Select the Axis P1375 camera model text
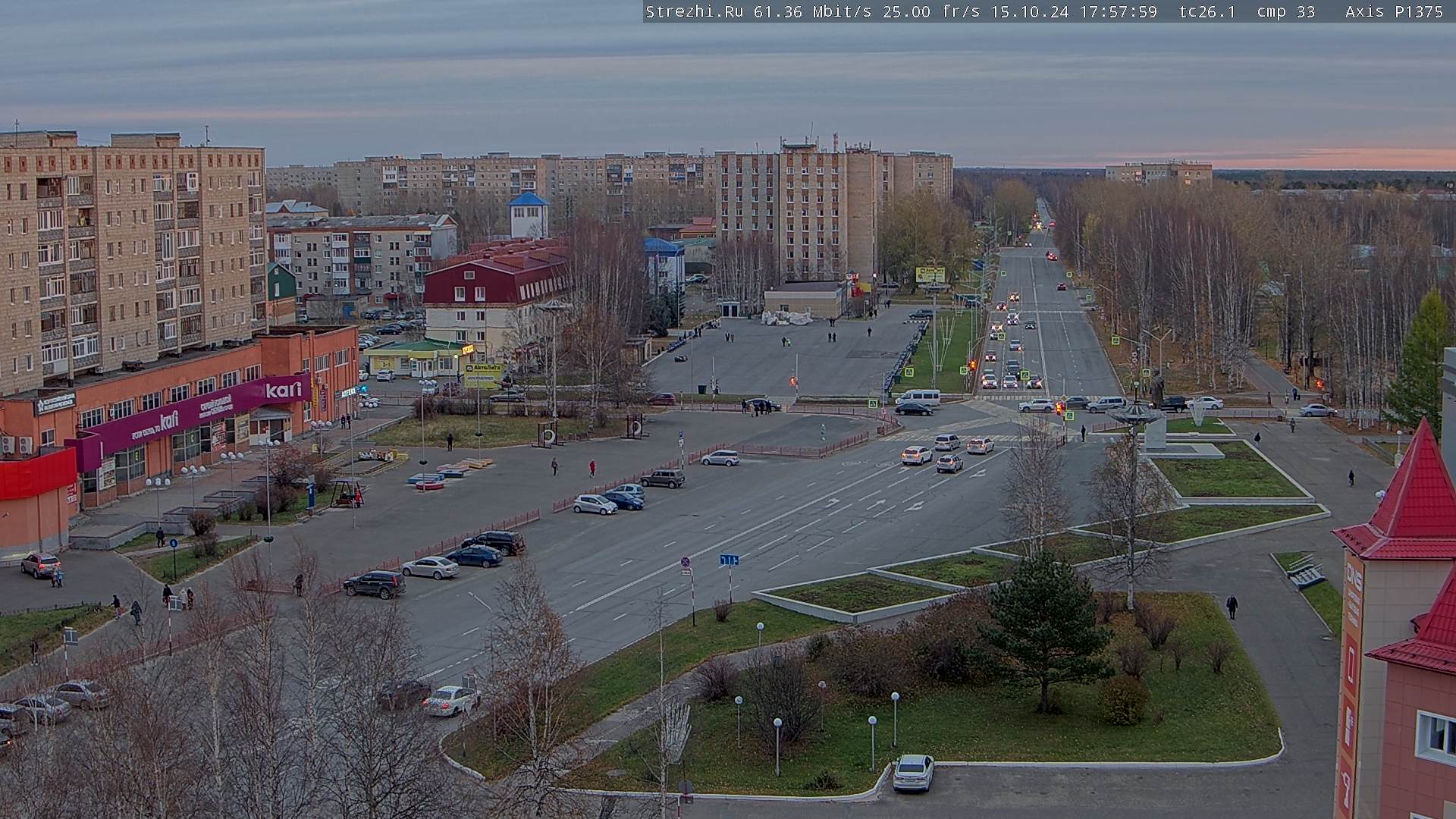Viewport: 1456px width, 819px height. [x=1395, y=11]
